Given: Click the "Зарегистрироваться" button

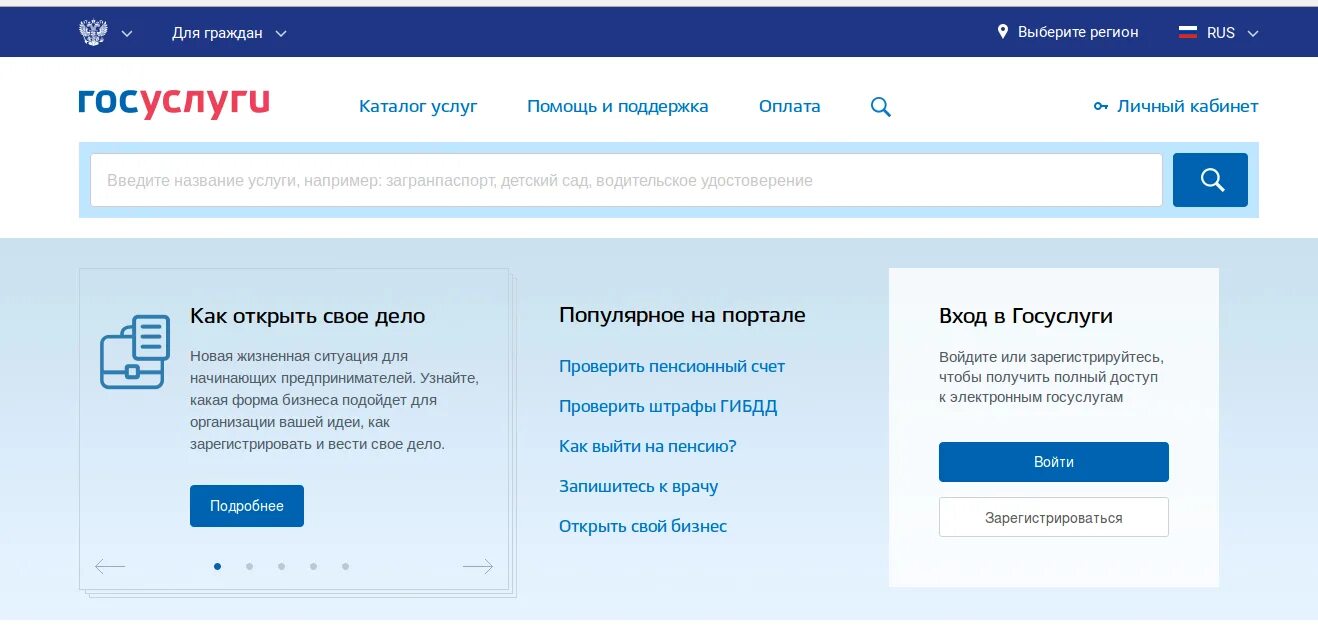Looking at the screenshot, I should pyautogui.click(x=1054, y=517).
